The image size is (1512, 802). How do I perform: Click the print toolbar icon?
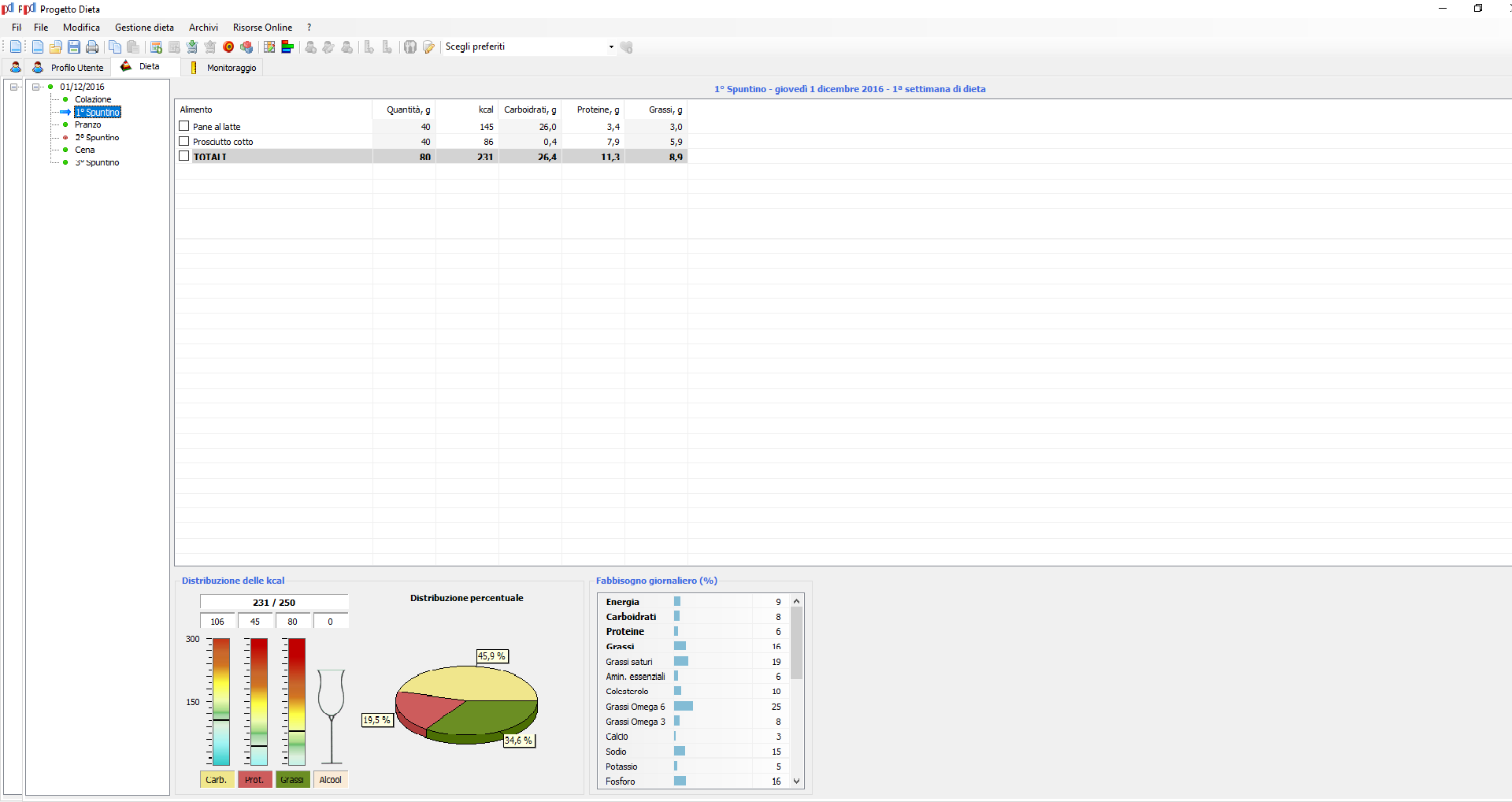click(x=92, y=47)
